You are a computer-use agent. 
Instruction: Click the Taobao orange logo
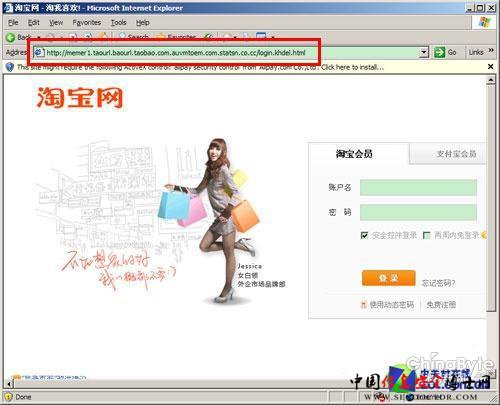[80, 98]
